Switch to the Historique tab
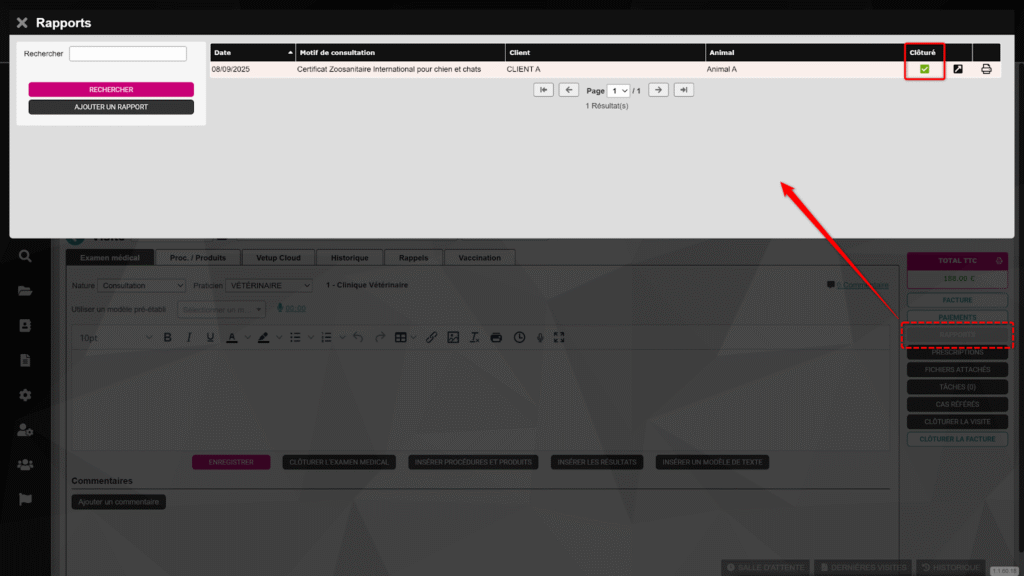 coord(349,258)
